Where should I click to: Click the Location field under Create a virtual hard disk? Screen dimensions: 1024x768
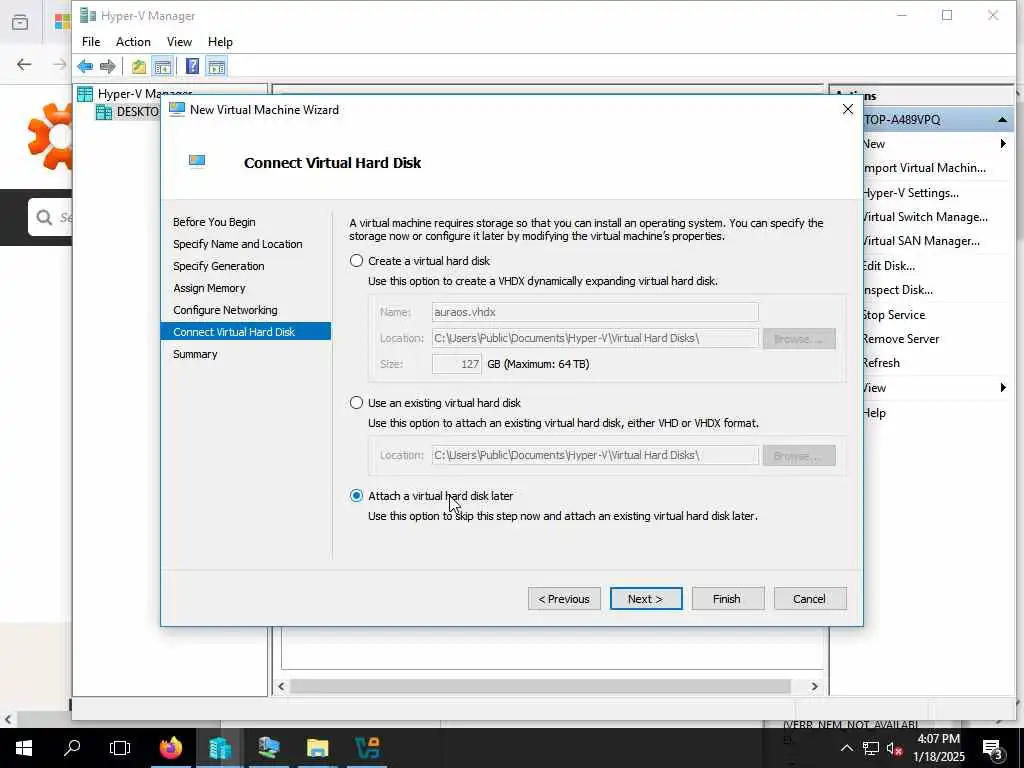click(x=595, y=338)
